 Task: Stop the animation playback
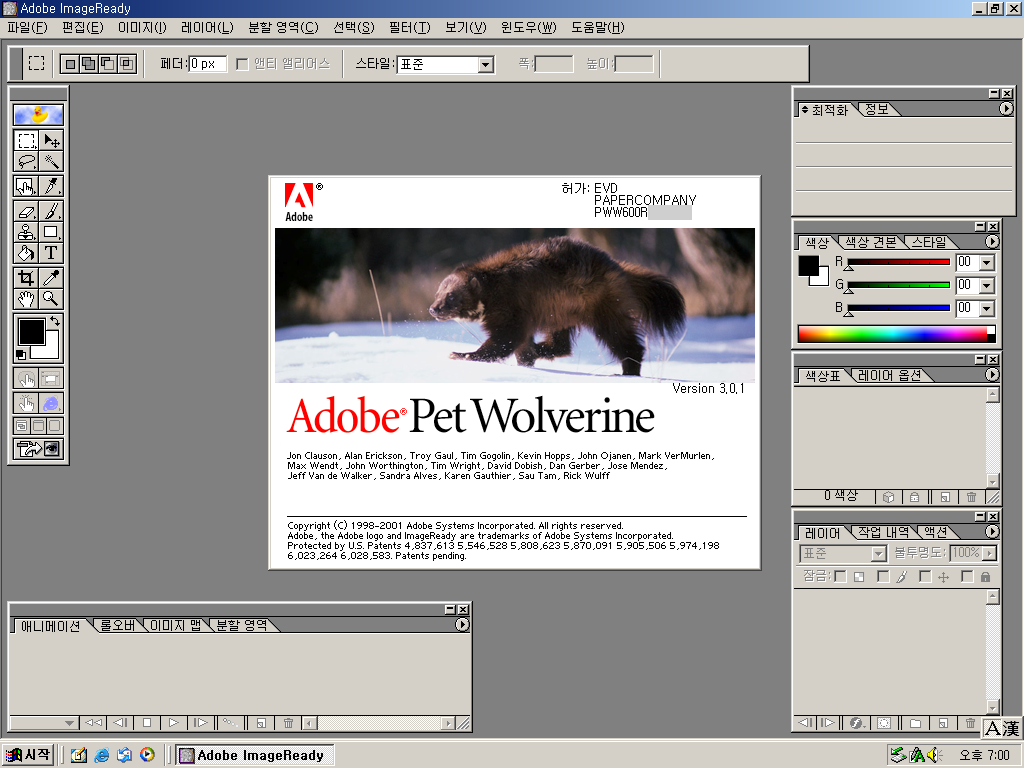147,723
